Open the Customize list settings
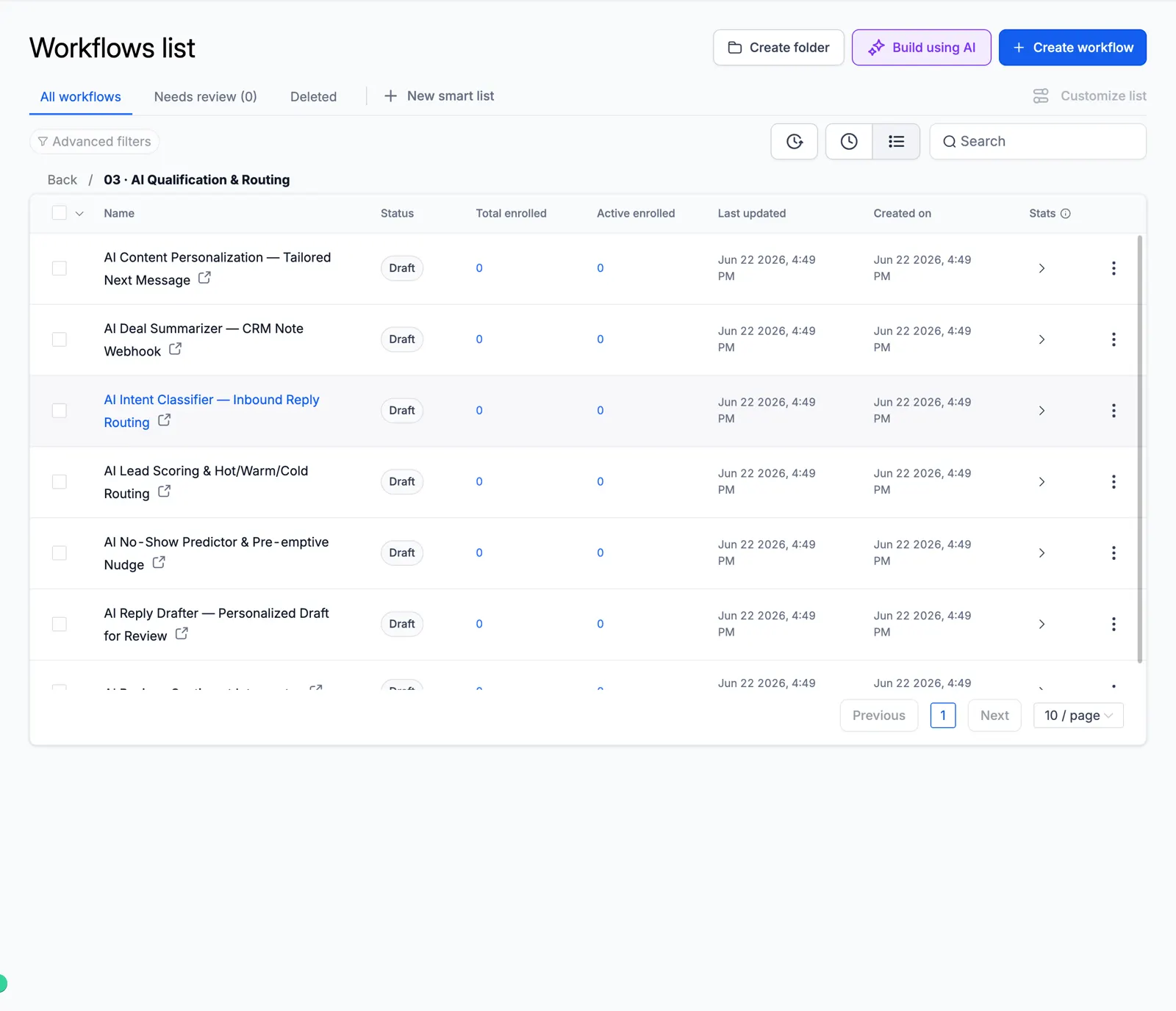 coord(1089,96)
